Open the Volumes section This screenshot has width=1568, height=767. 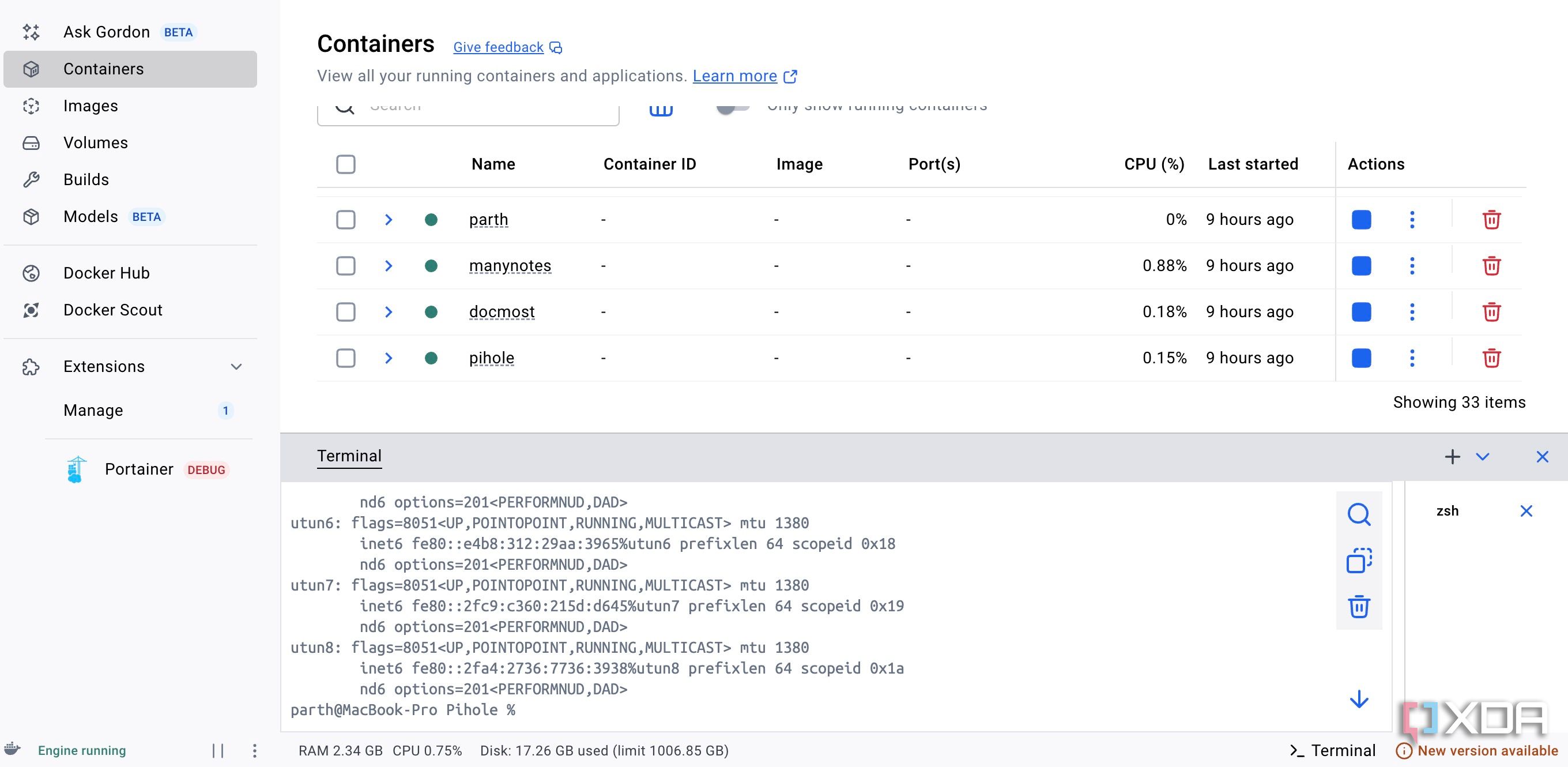tap(130, 142)
